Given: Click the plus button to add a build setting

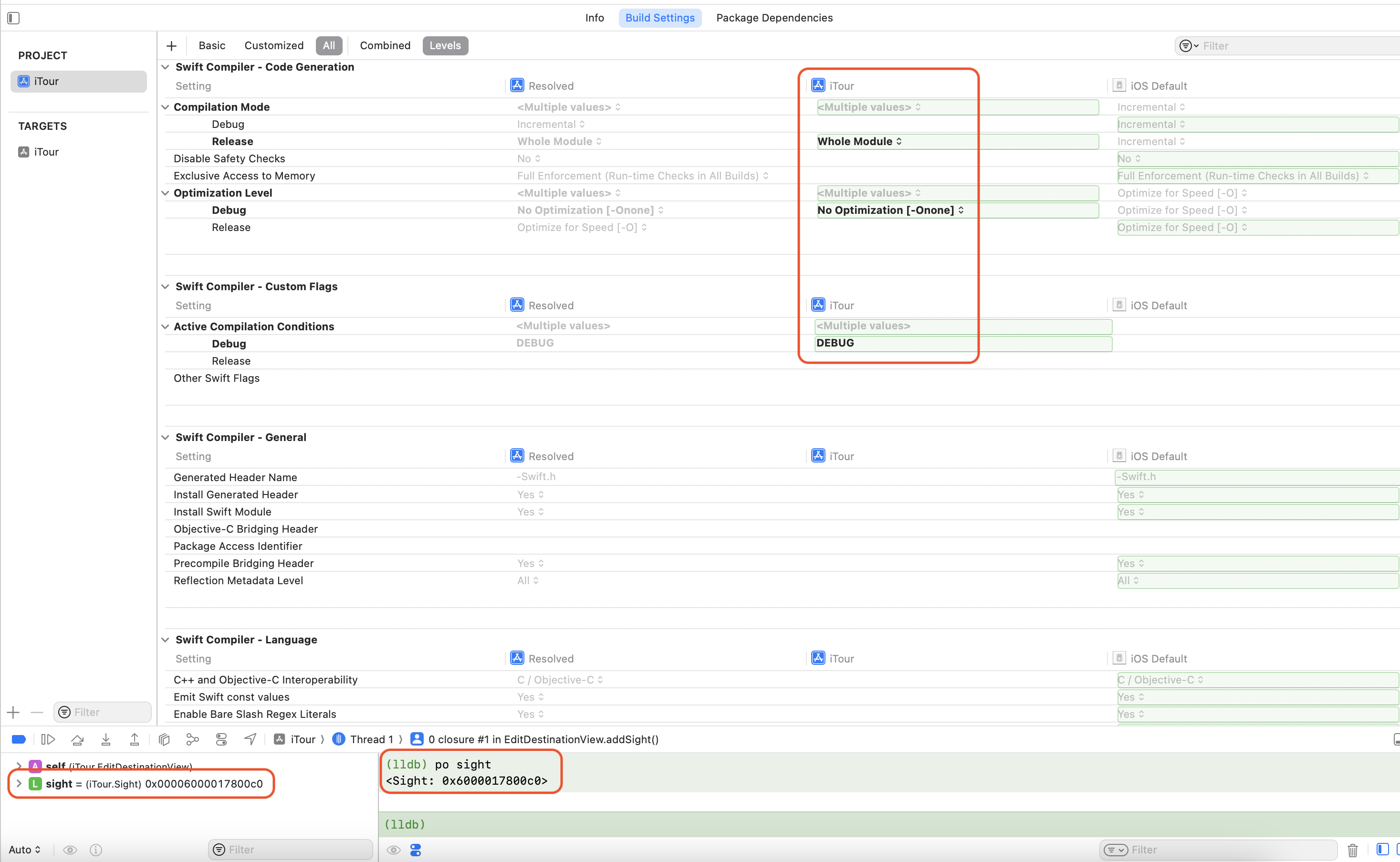Looking at the screenshot, I should pyautogui.click(x=171, y=46).
